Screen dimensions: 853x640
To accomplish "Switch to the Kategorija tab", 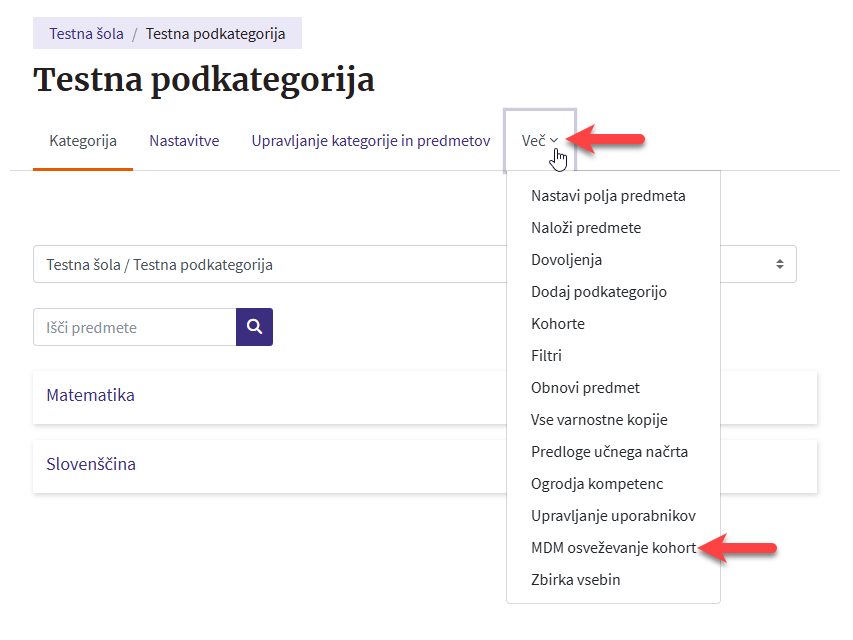I will coord(83,141).
